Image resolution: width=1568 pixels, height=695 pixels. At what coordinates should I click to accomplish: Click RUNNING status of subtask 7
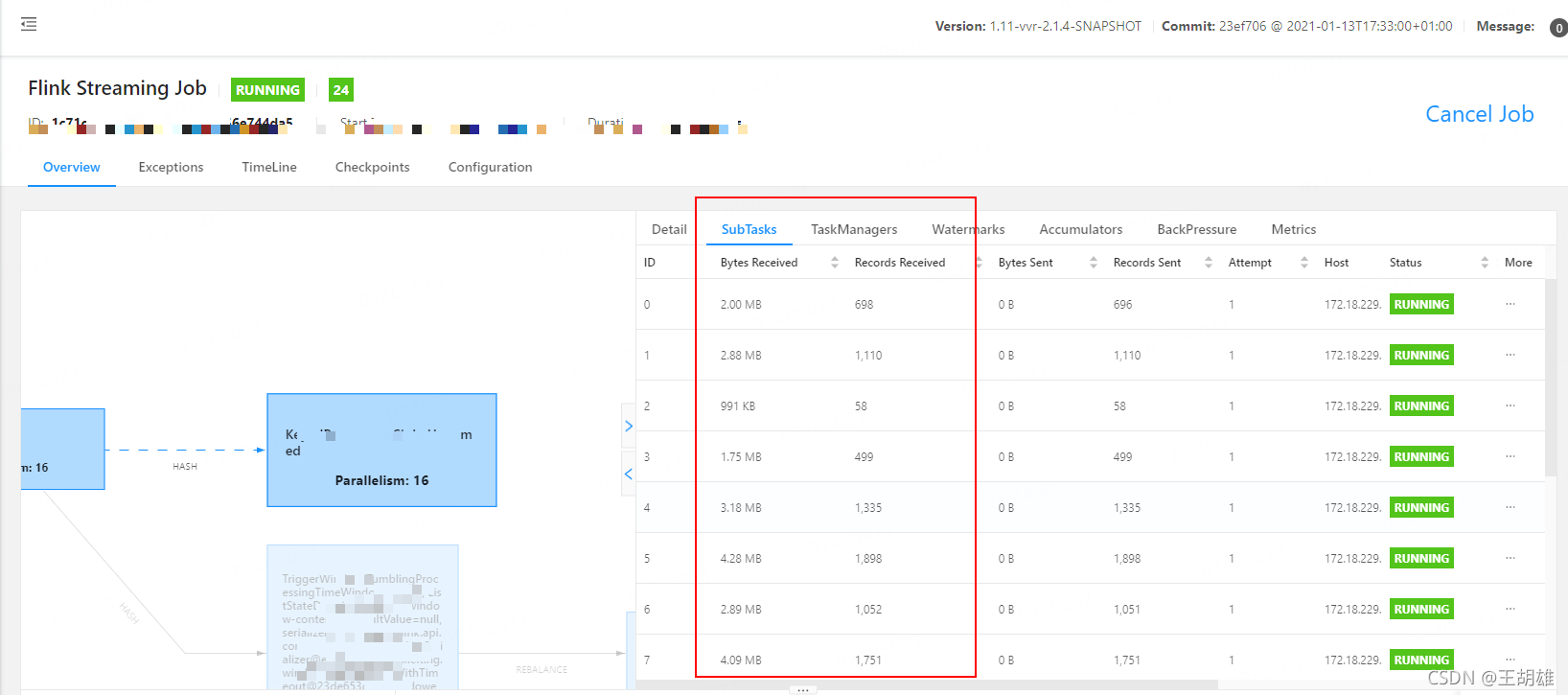click(1421, 660)
